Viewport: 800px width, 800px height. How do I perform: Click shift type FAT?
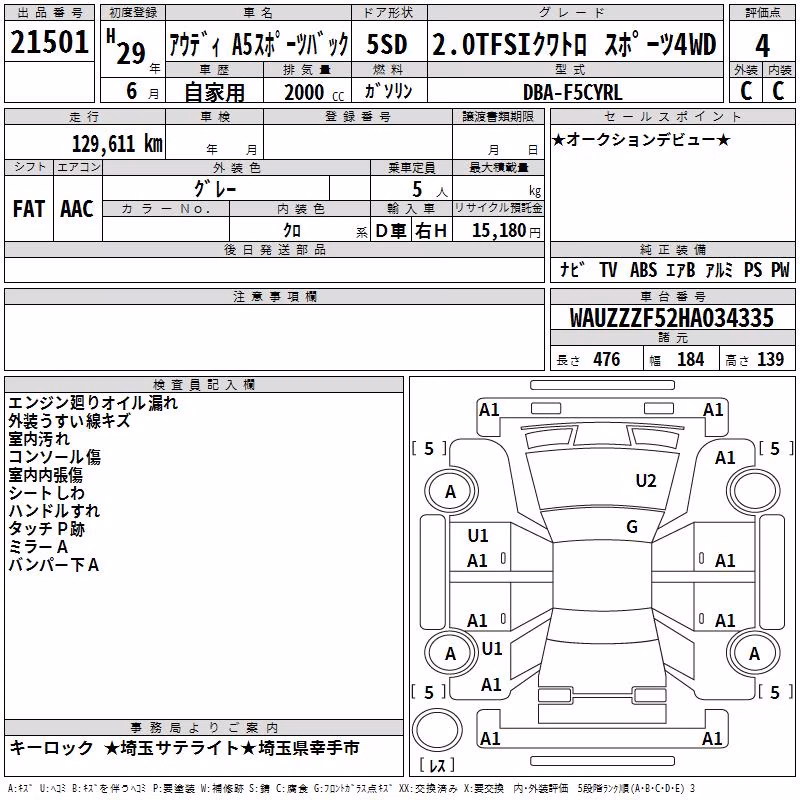pos(29,209)
